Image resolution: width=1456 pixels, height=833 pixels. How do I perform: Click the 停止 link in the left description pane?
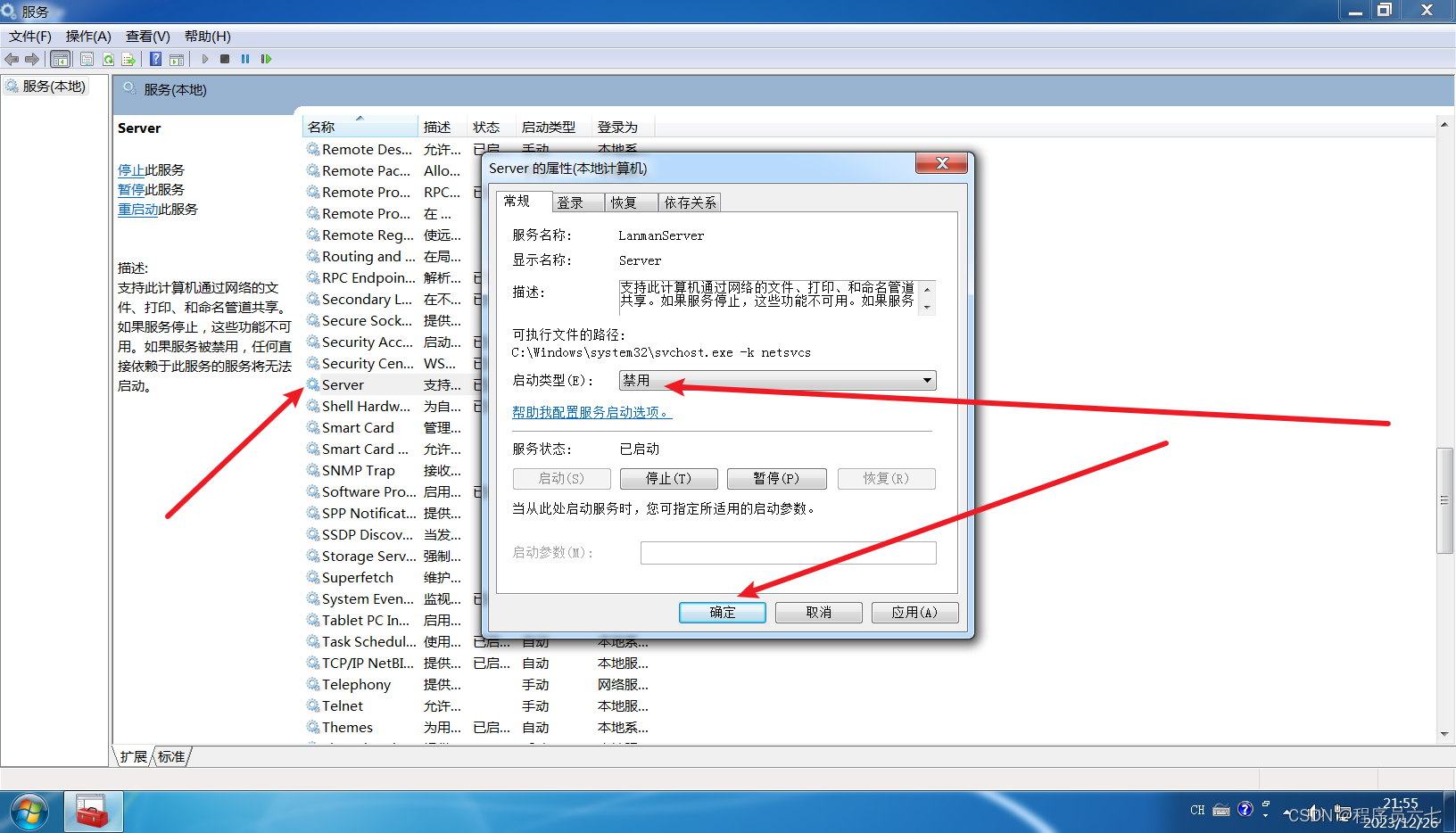pyautogui.click(x=131, y=169)
